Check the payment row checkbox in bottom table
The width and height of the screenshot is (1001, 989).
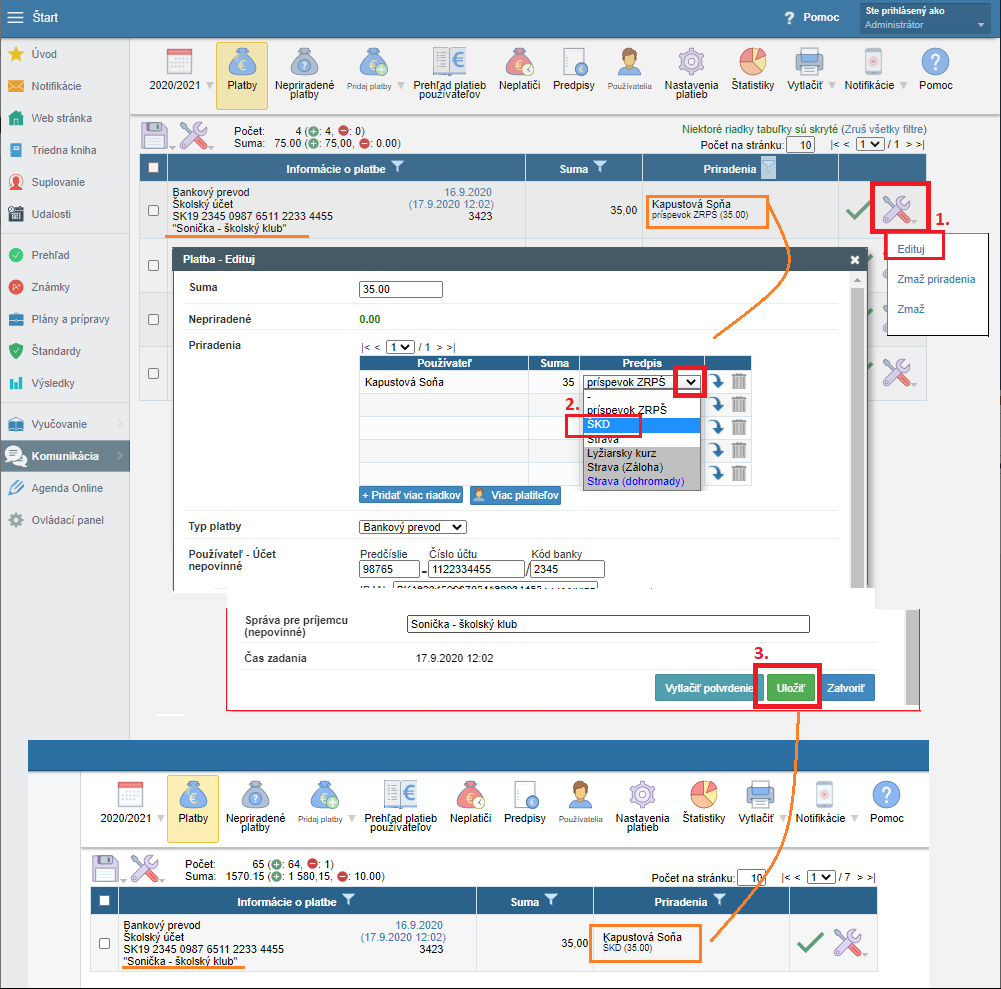[x=105, y=943]
